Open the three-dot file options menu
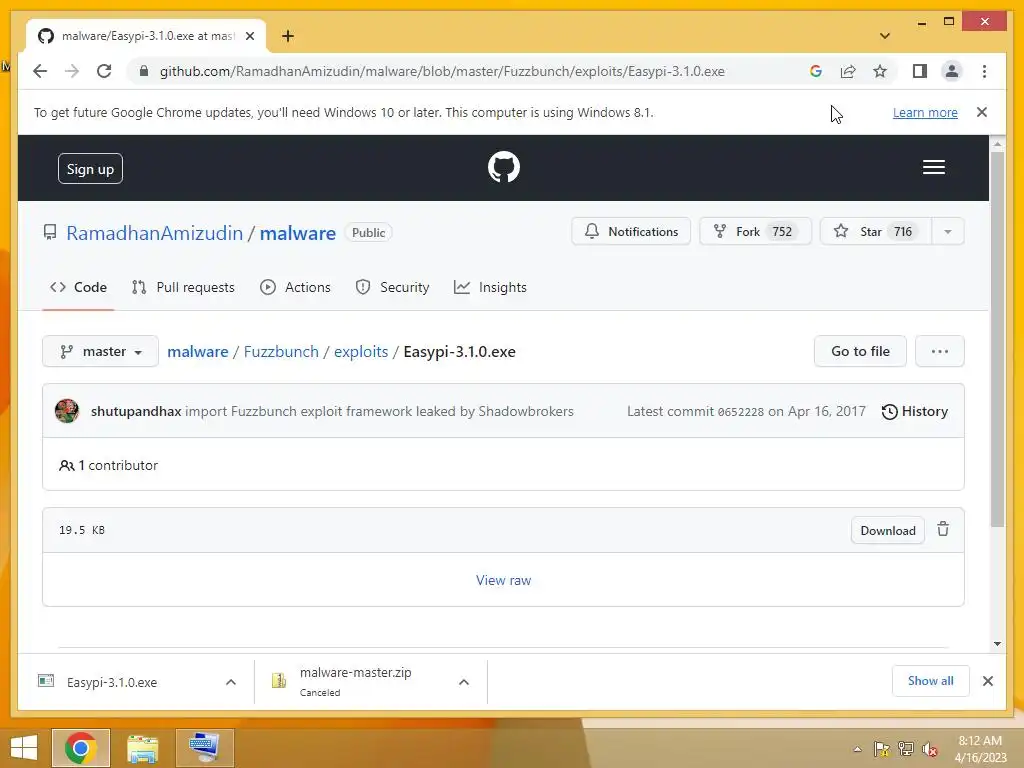Viewport: 1024px width, 768px height. (940, 351)
